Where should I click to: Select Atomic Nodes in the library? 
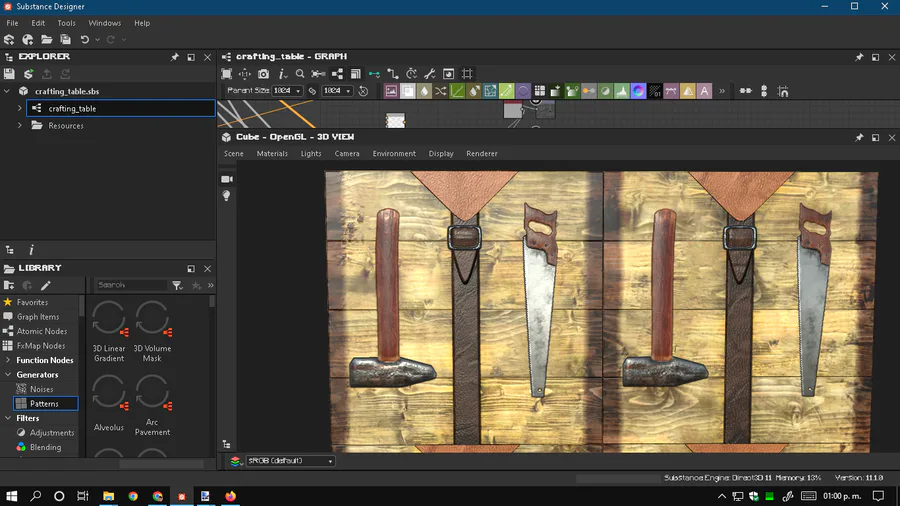[41, 331]
